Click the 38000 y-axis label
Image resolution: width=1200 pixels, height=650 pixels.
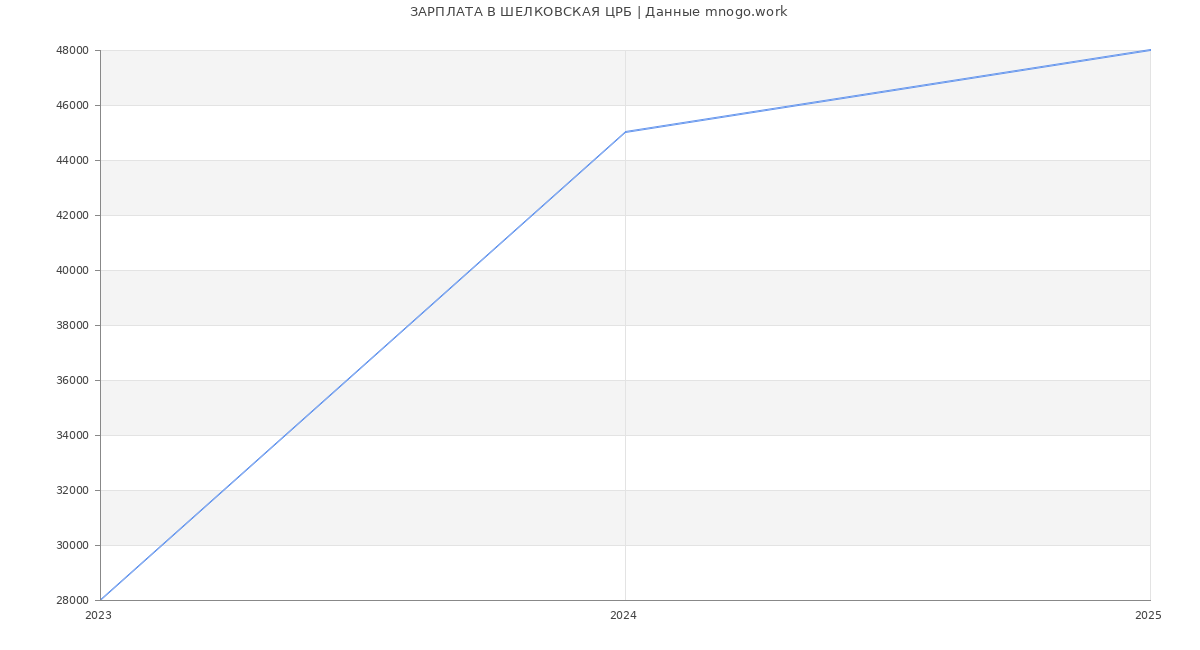pos(72,326)
